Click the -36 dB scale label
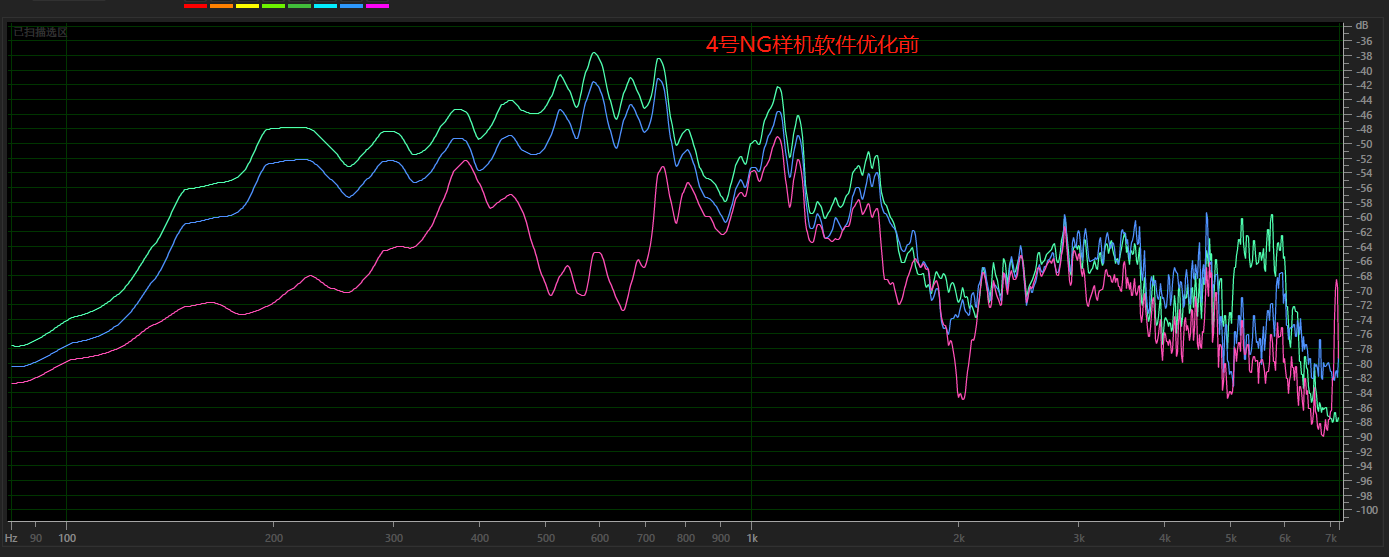This screenshot has height=557, width=1389. 1362,42
